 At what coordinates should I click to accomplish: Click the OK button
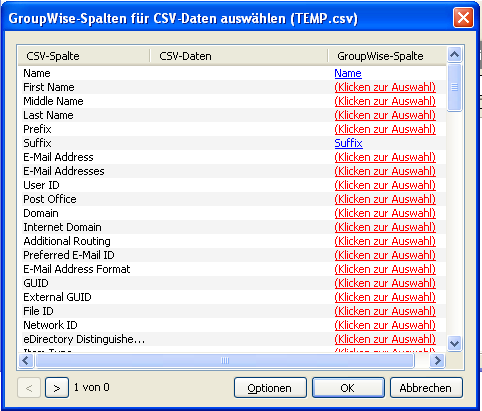tap(348, 388)
